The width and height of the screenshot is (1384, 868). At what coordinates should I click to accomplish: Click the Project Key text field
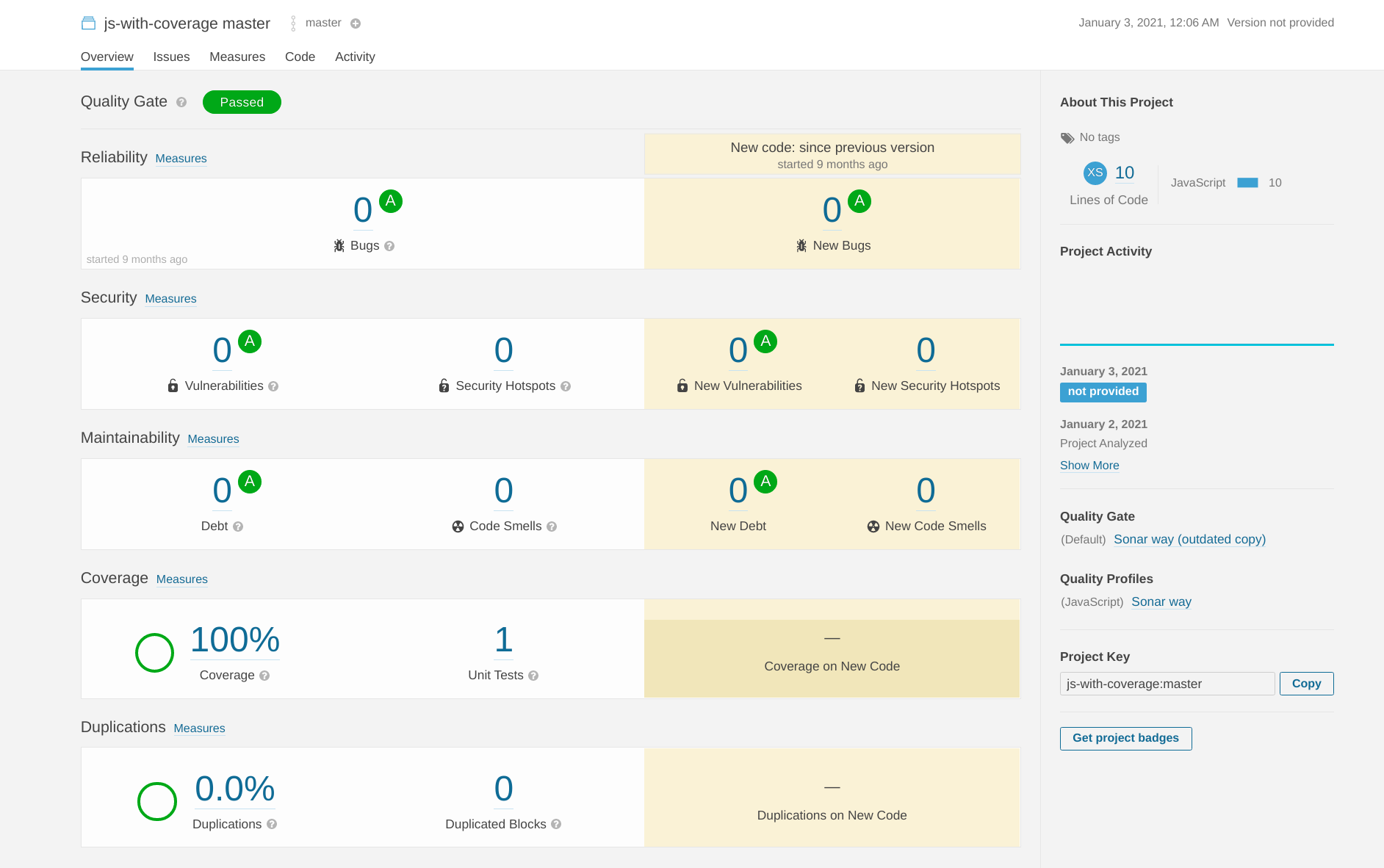(1167, 684)
